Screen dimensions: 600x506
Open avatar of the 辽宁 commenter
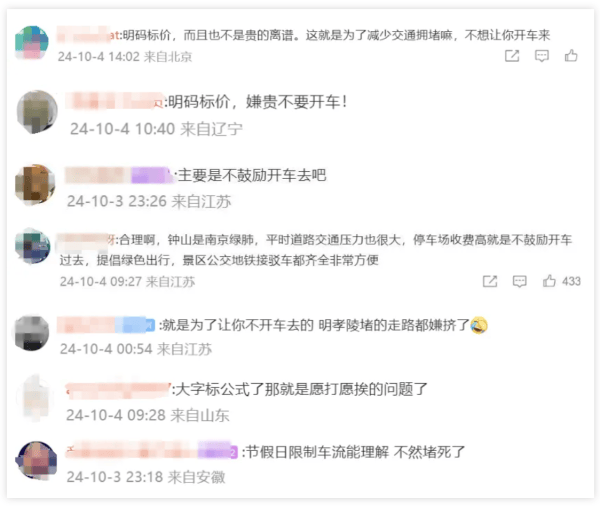point(37,112)
